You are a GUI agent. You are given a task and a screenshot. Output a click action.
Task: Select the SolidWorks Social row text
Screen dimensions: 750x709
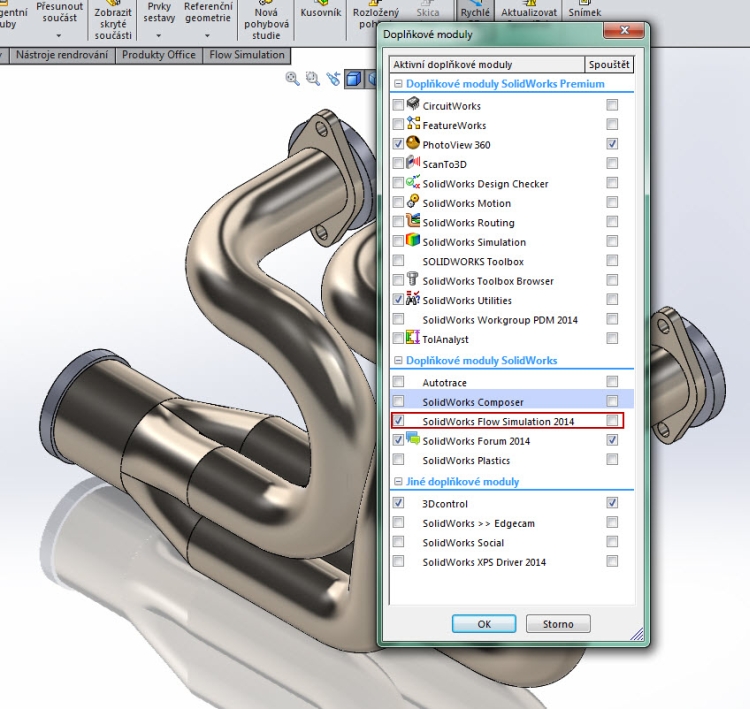(x=463, y=543)
